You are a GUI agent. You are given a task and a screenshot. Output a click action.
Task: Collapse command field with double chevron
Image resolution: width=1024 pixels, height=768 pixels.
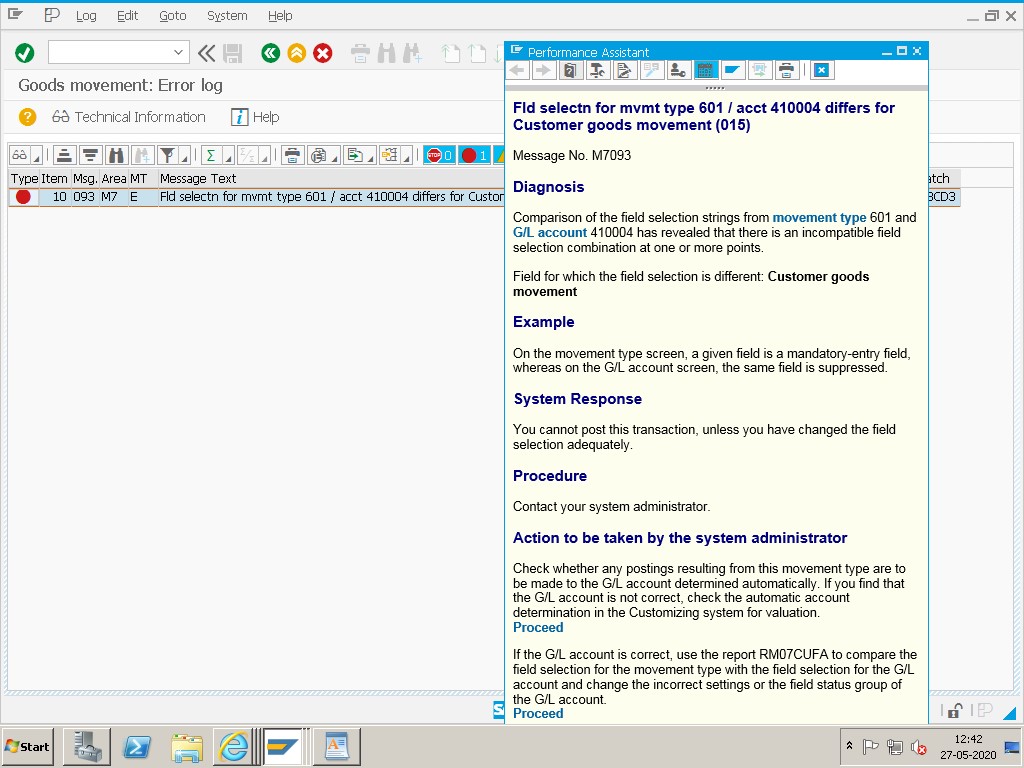point(206,53)
